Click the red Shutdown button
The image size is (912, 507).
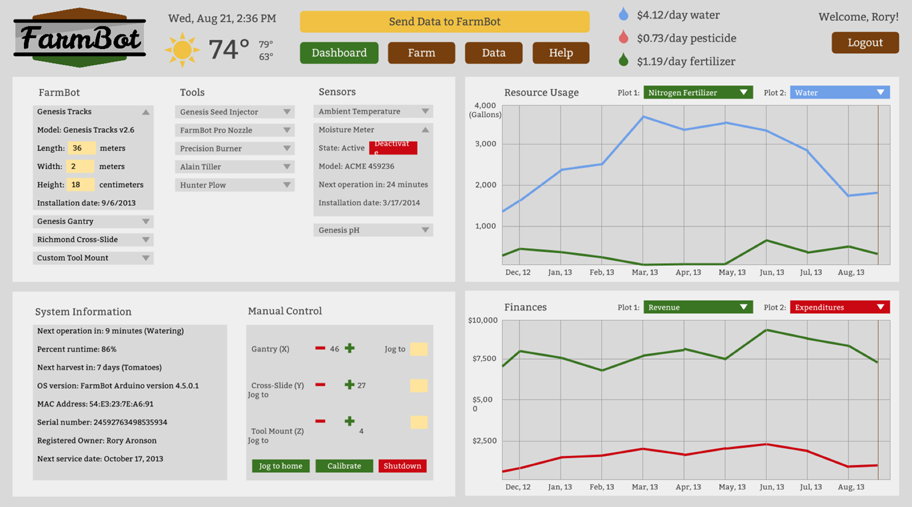402,466
